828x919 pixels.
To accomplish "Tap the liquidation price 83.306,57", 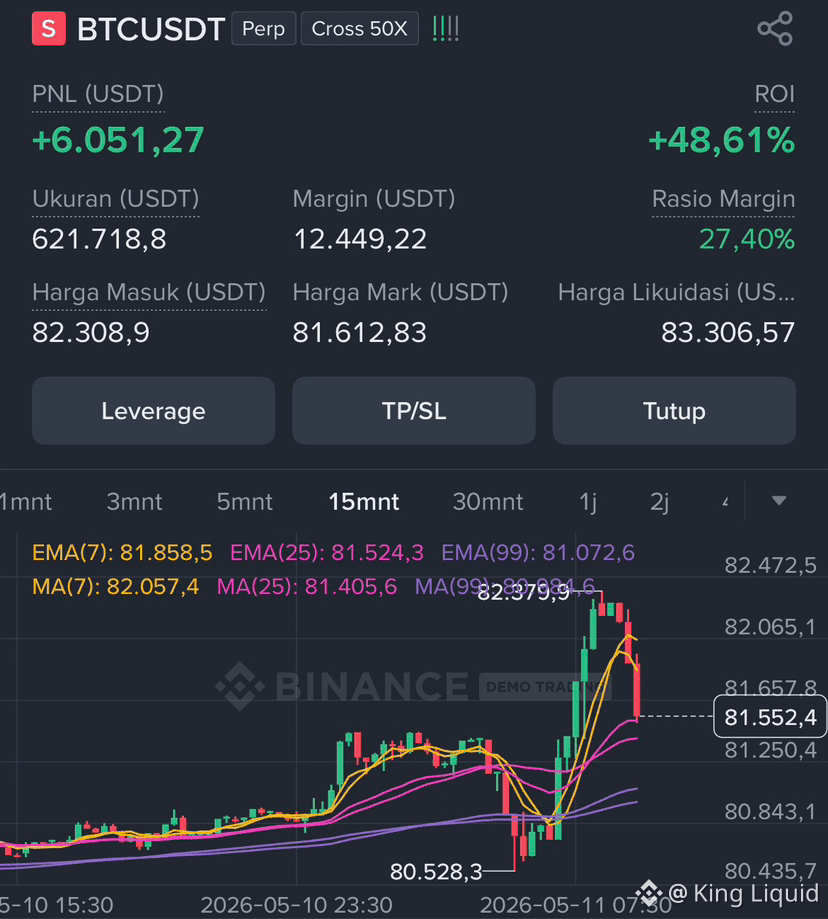I will pos(728,332).
